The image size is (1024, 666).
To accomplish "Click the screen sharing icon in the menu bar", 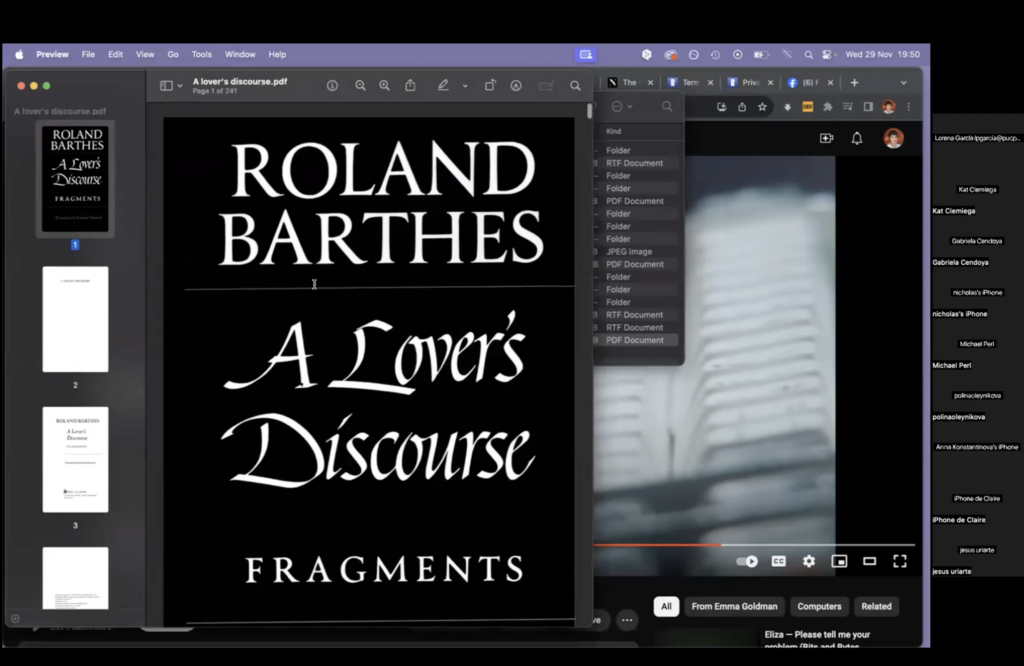I will coord(586,55).
